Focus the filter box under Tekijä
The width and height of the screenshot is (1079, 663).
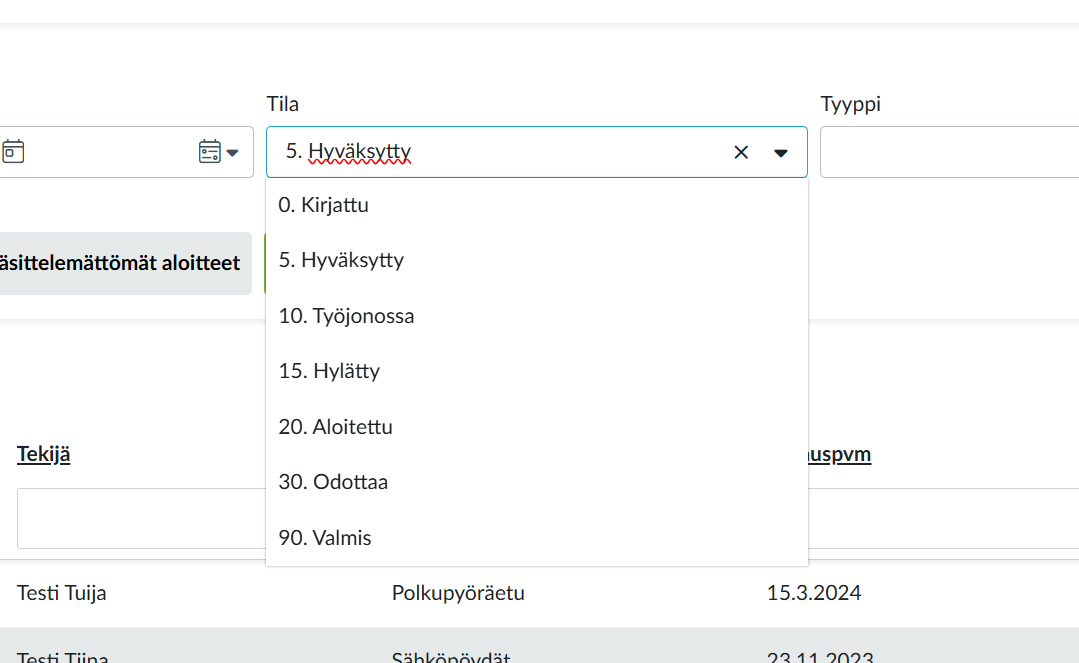140,518
